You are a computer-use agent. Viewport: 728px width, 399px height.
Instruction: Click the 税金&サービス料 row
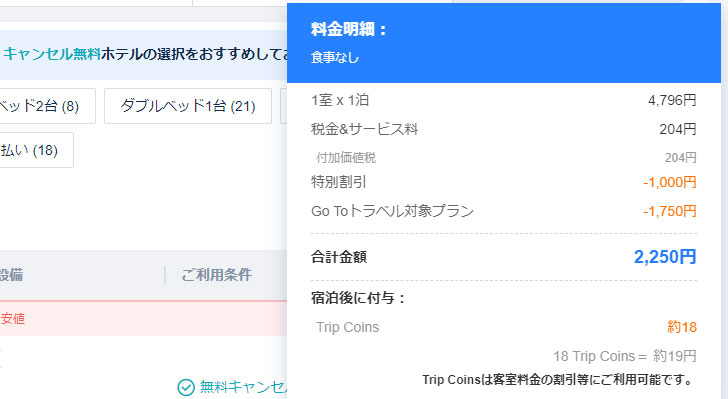coord(504,129)
